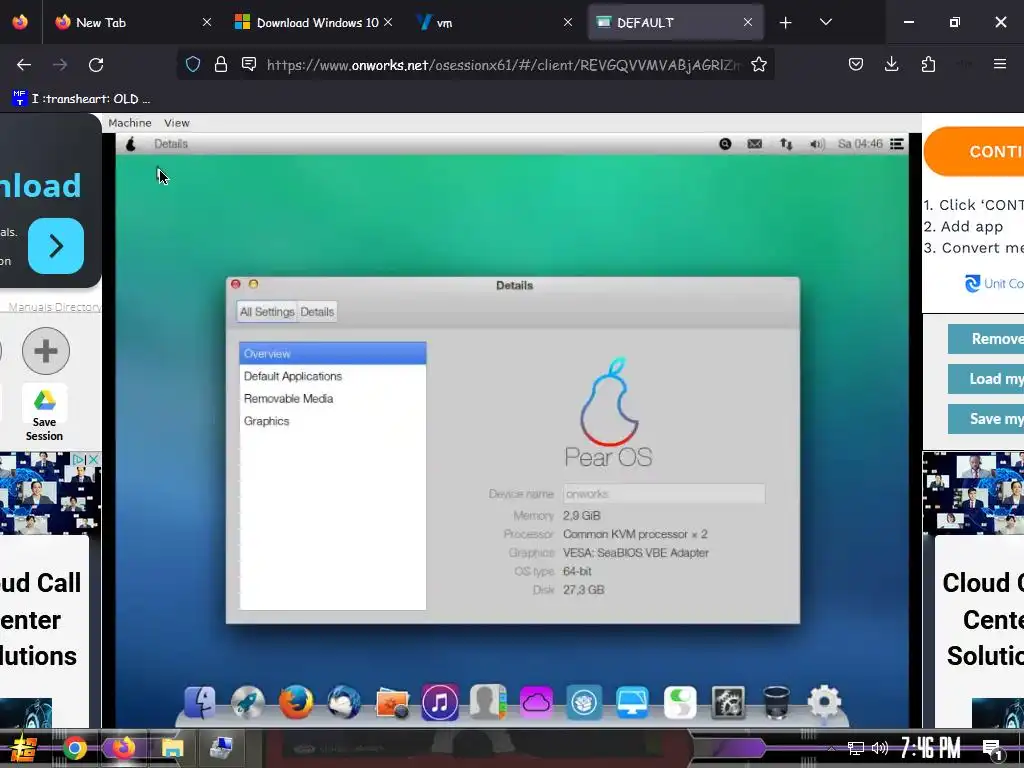Screen dimensions: 1024x768
Task: Reload the current page
Action: tap(96, 65)
